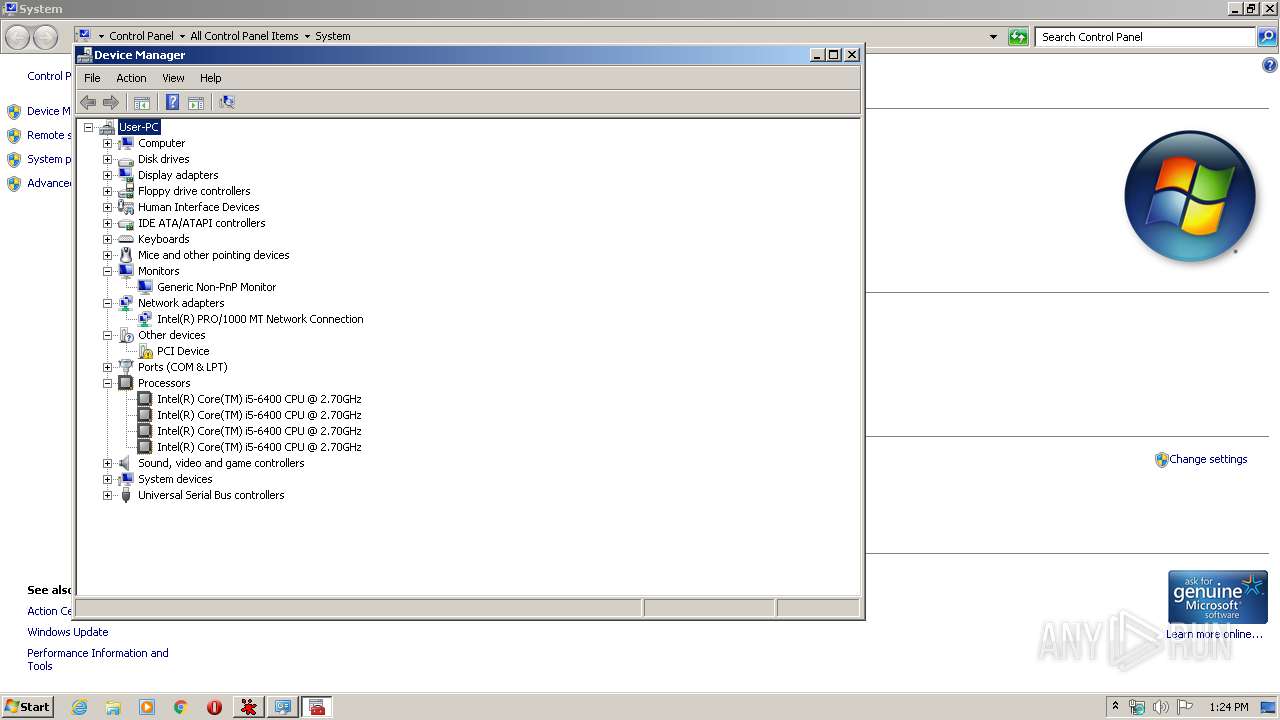Launch Windows Media Player from taskbar
1280x720 pixels.
click(x=147, y=707)
